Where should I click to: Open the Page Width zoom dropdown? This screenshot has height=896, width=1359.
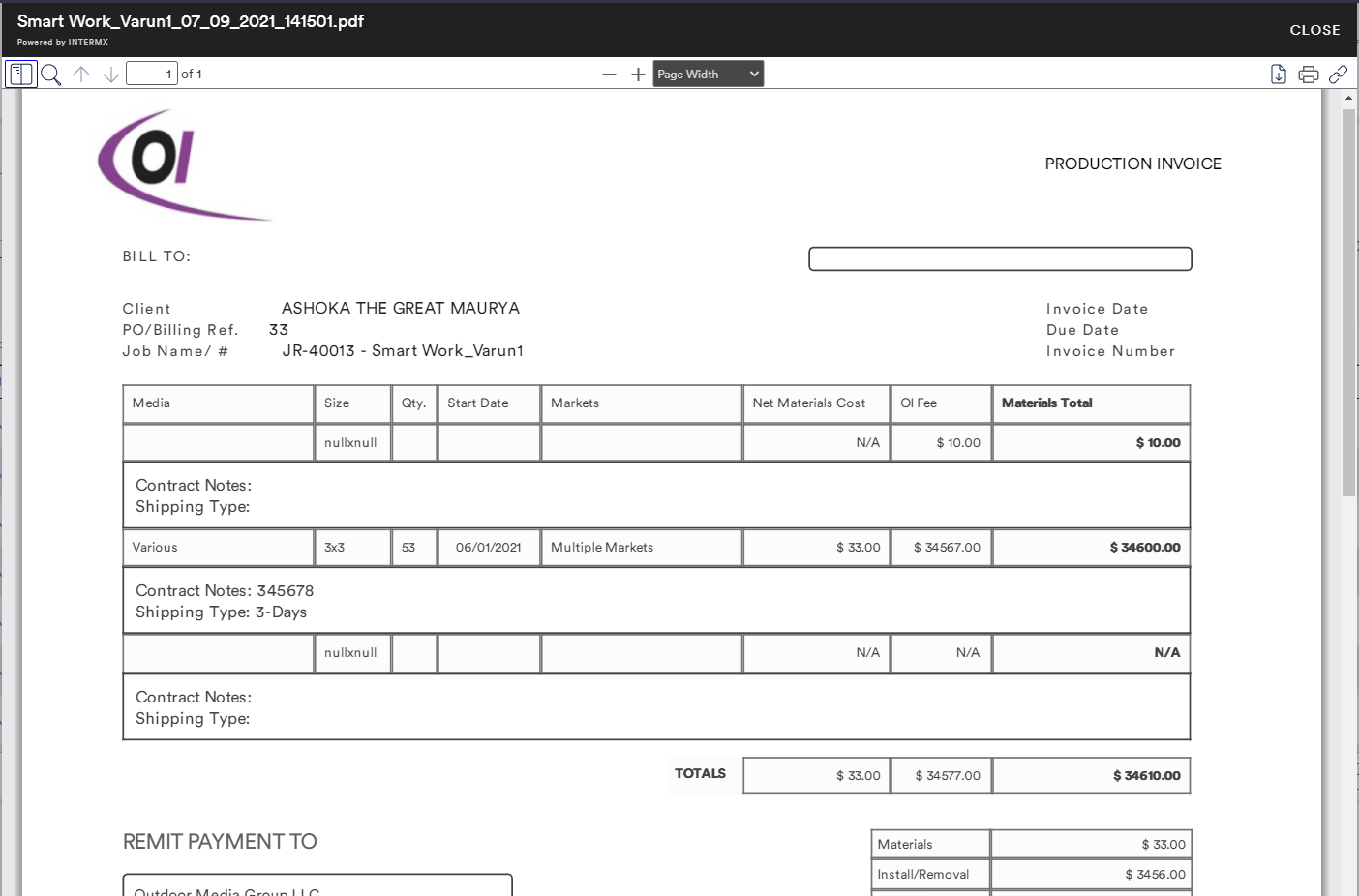pyautogui.click(x=709, y=75)
